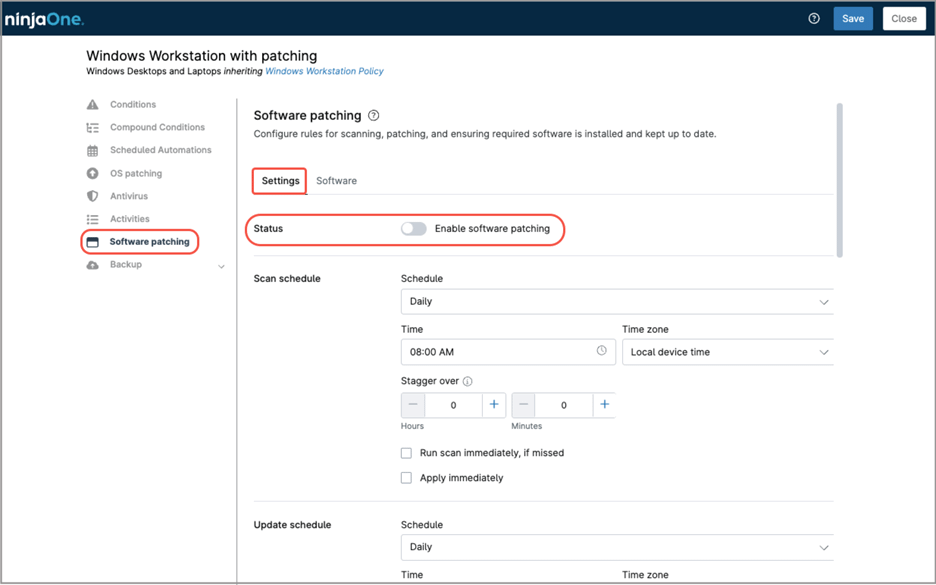The height and width of the screenshot is (585, 936).
Task: Select the OS patching icon
Action: [x=91, y=173]
